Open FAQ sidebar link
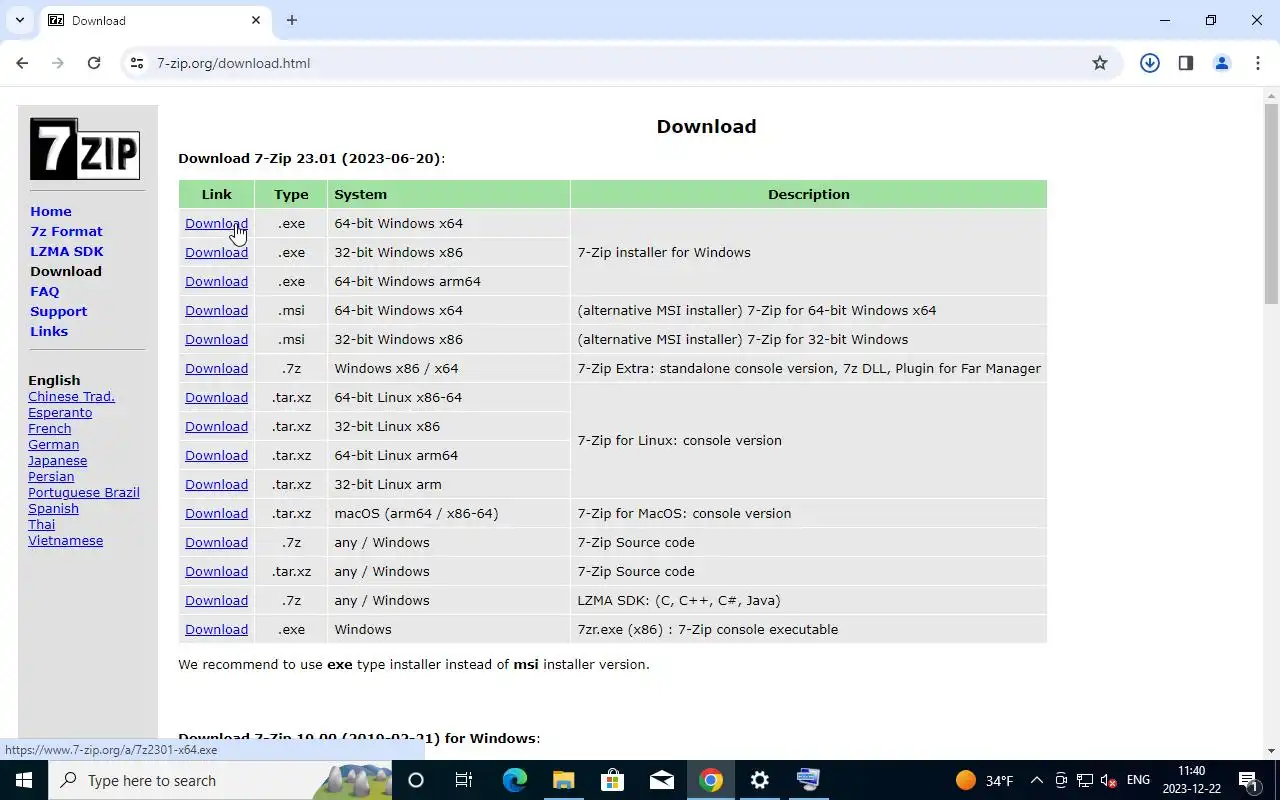Viewport: 1280px width, 800px height. (45, 291)
